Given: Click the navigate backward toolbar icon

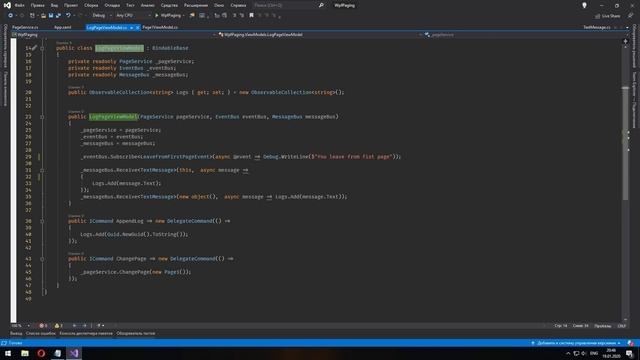Looking at the screenshot, I should (11, 16).
